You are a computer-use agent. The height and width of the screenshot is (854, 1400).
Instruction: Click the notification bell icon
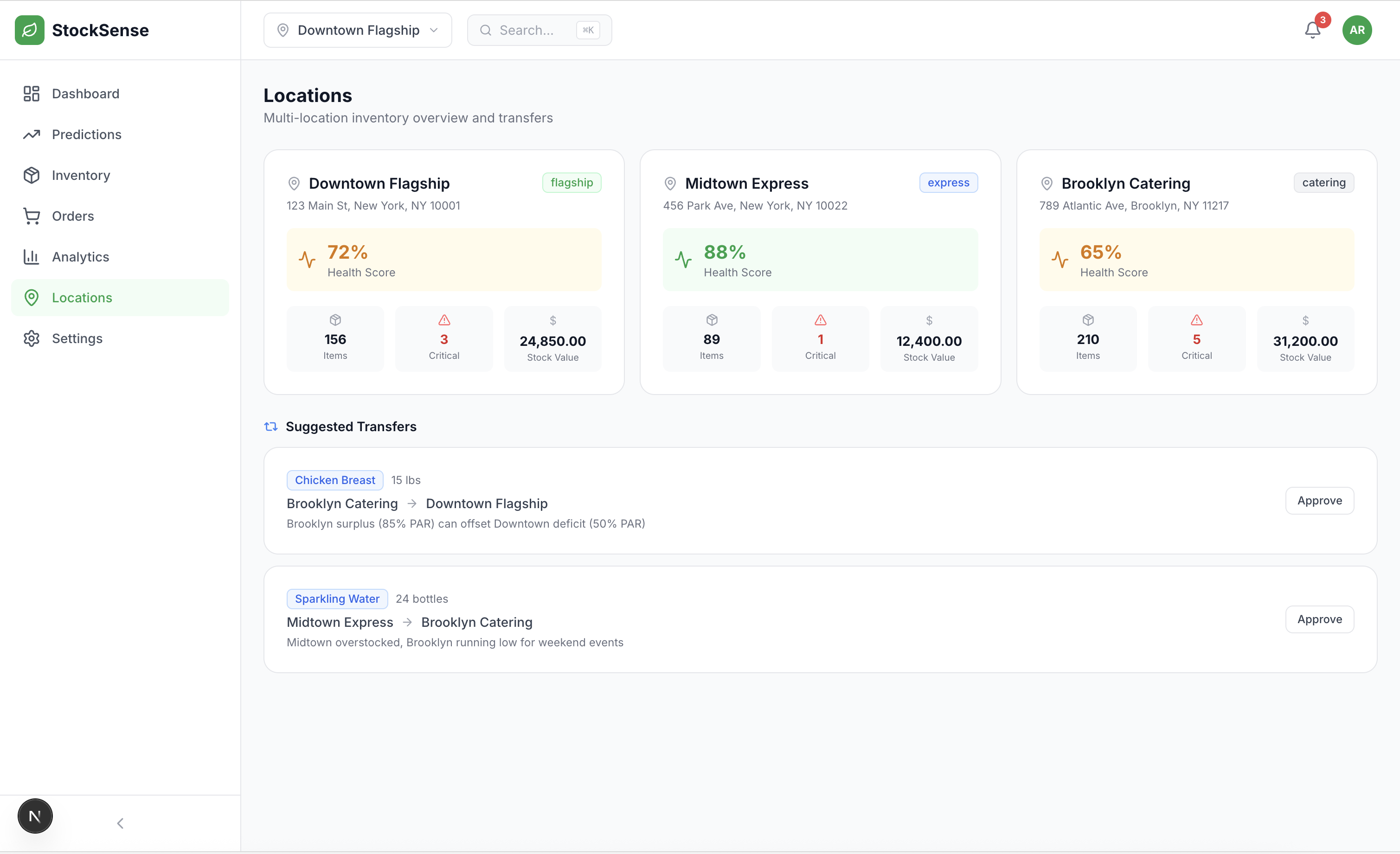pos(1312,30)
